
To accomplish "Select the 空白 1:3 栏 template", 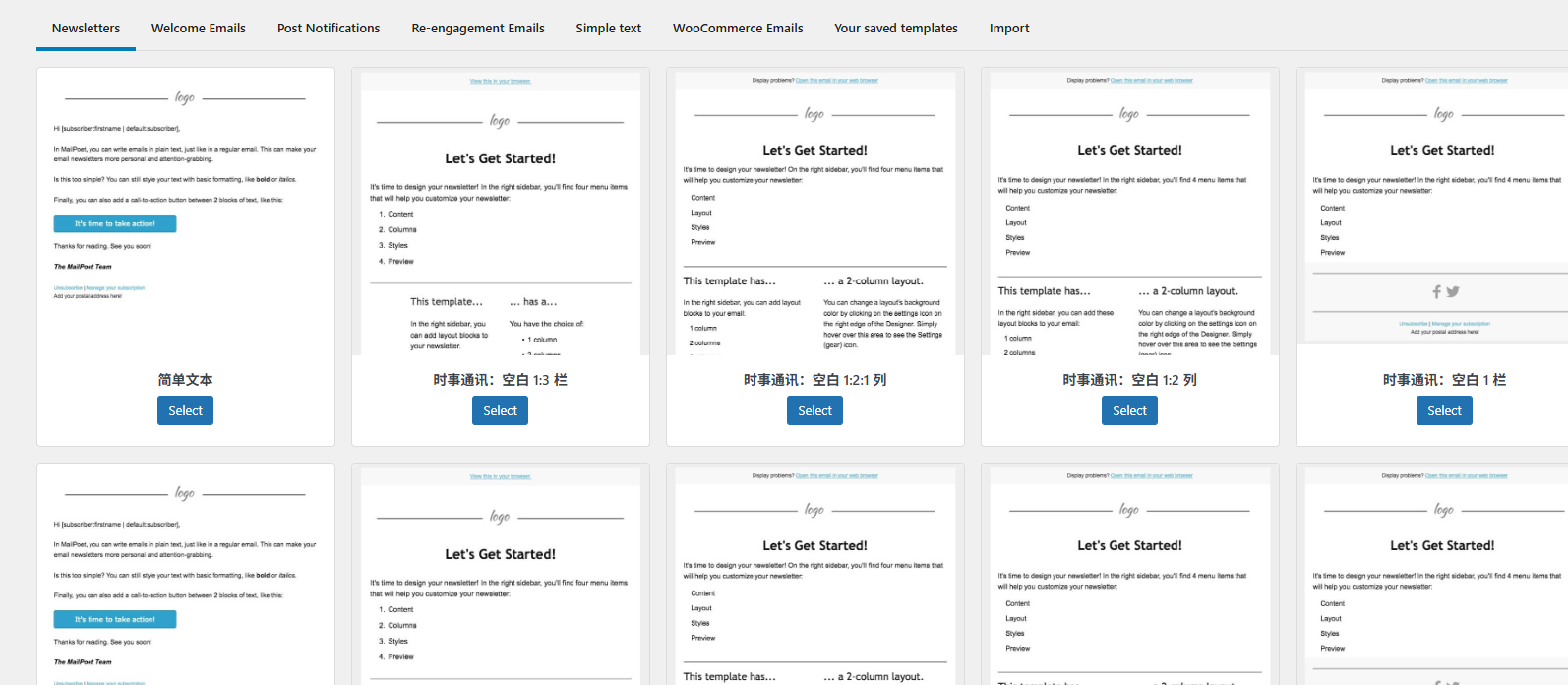I will point(500,410).
